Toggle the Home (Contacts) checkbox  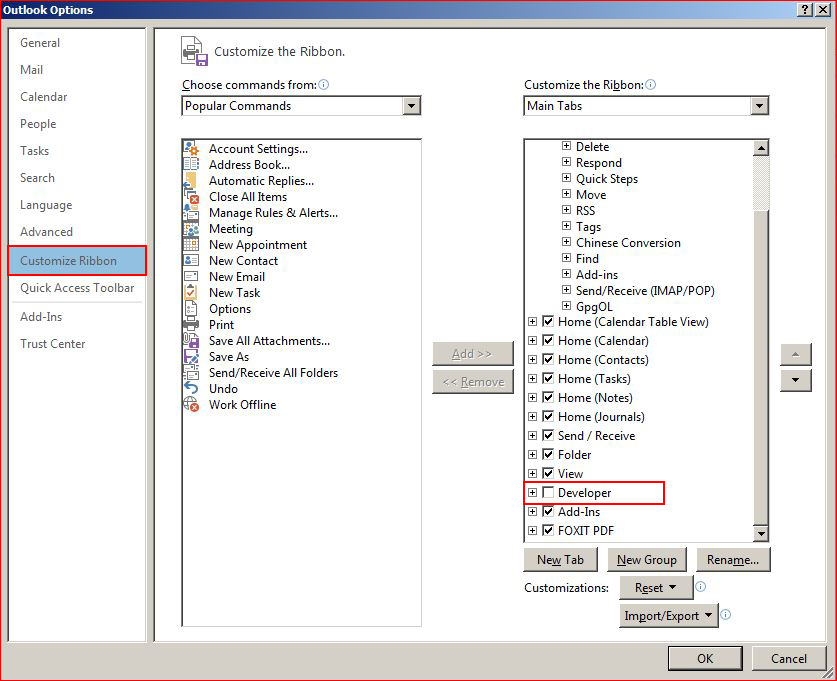548,359
